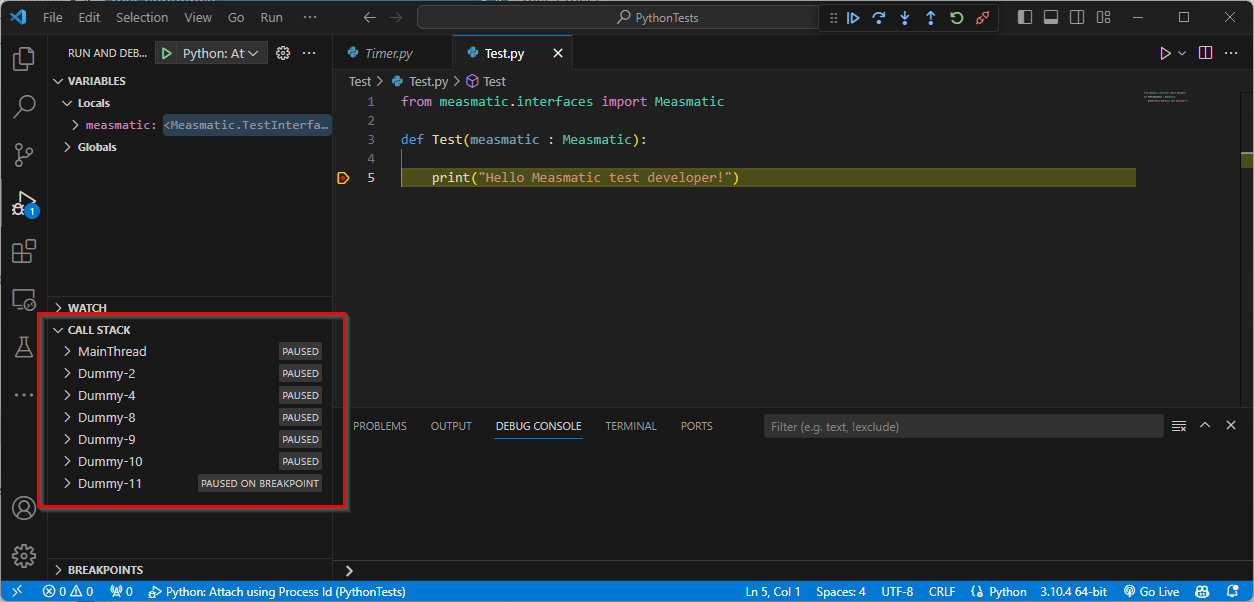Split the editor right
This screenshot has height=602, width=1254.
[1205, 53]
